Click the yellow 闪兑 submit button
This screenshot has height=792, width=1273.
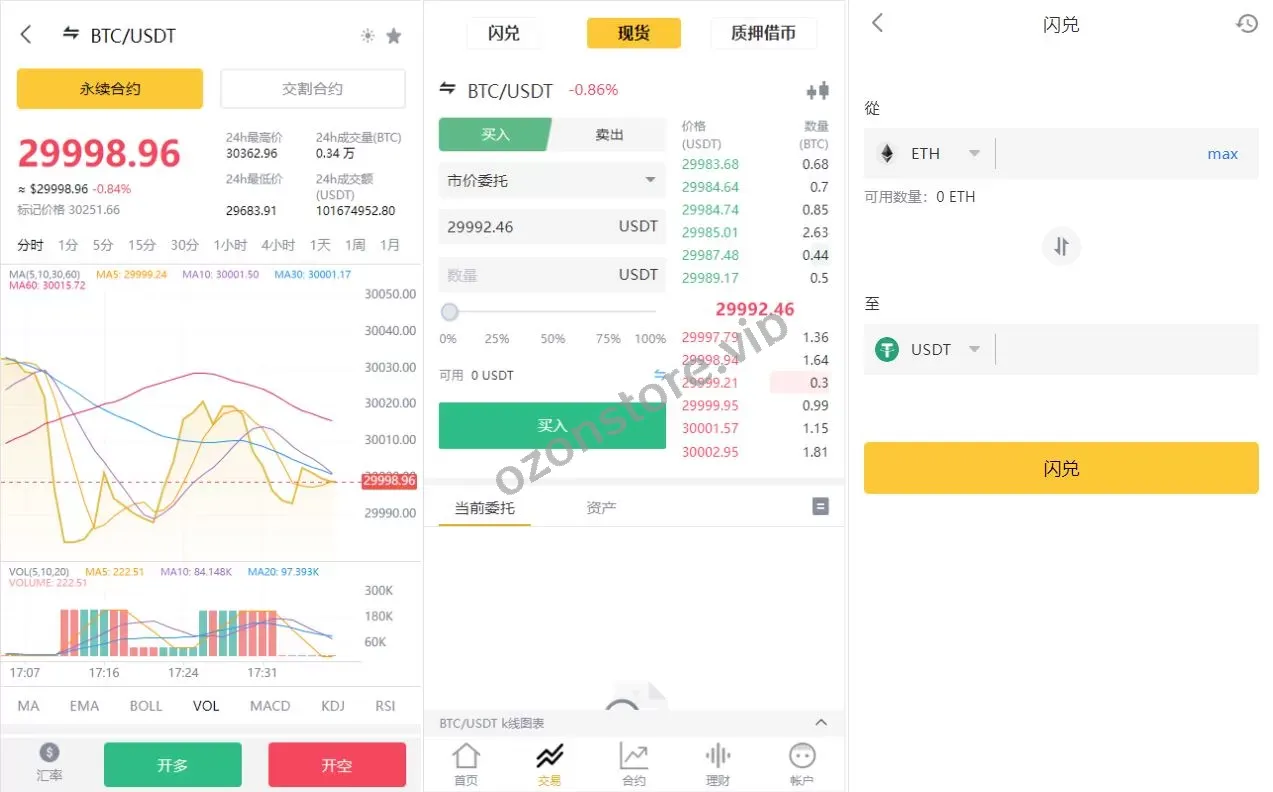tap(1061, 468)
